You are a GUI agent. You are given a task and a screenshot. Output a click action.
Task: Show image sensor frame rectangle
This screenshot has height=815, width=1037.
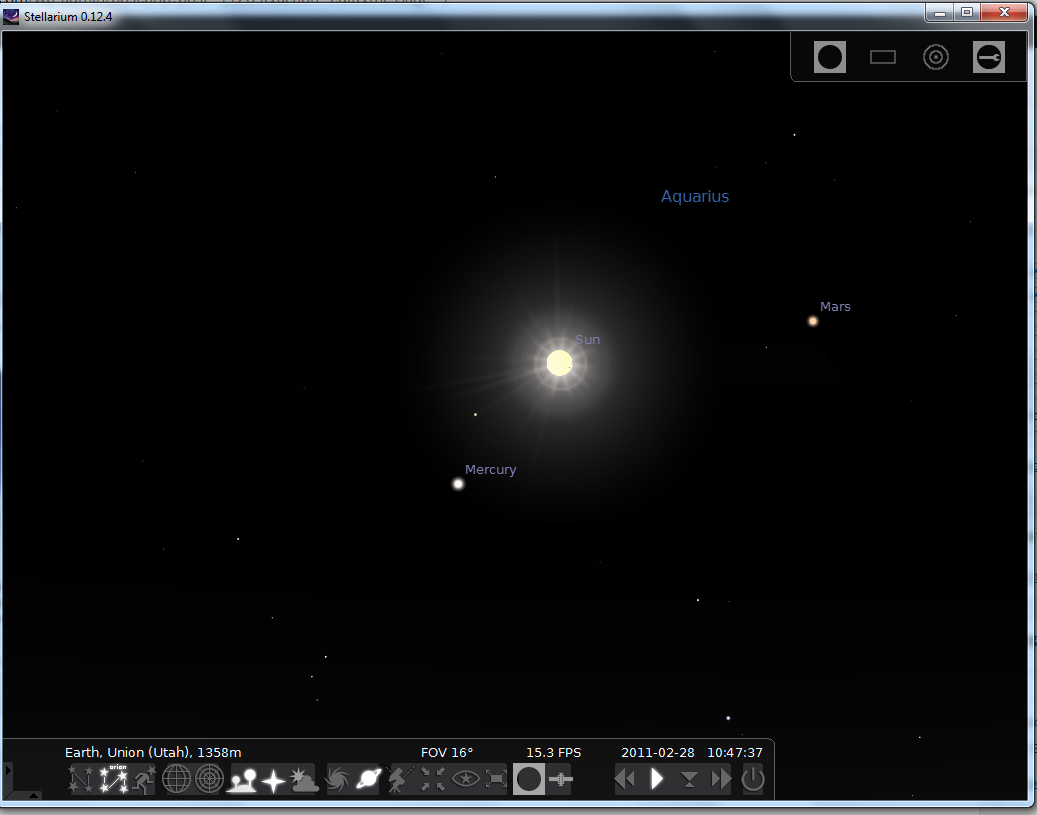point(883,57)
